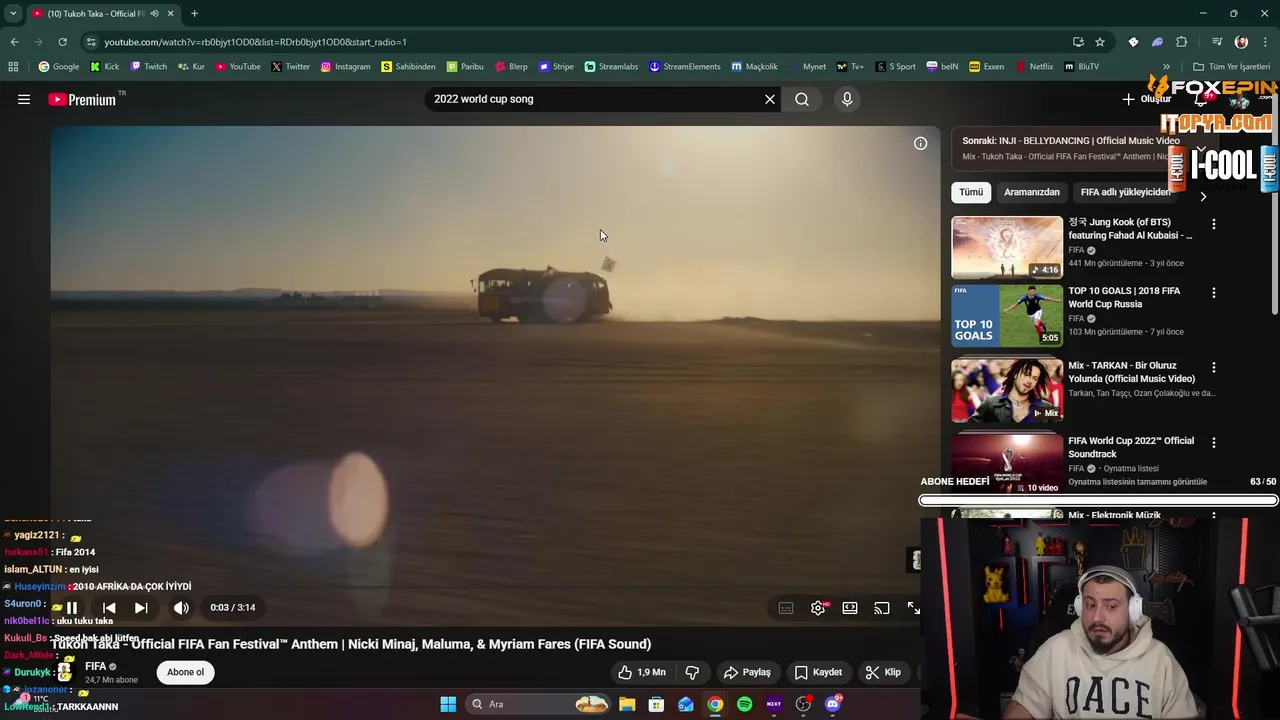Screen dimensions: 1280x720
Task: Open Sahibinden bookmark
Action: (408, 66)
